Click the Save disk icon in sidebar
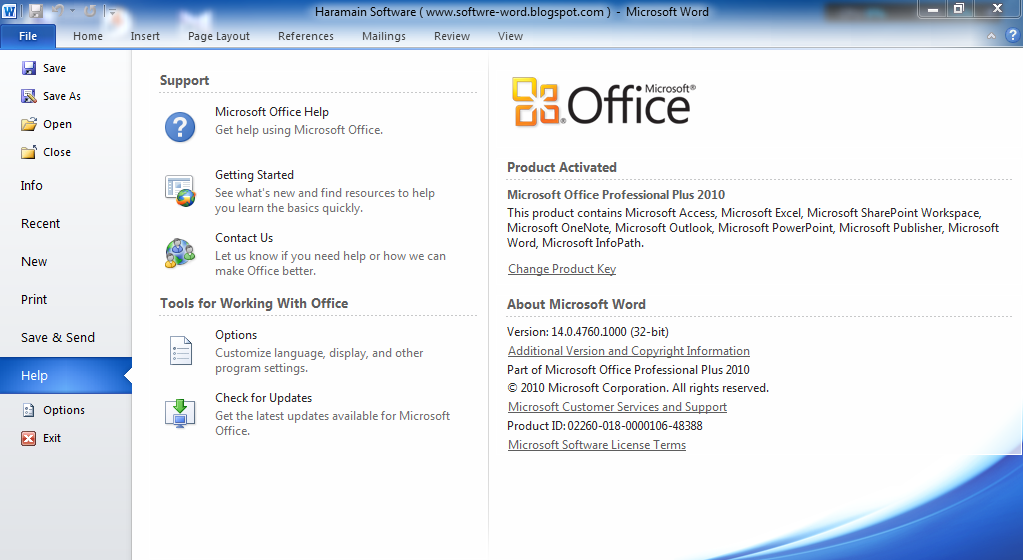The height and width of the screenshot is (560, 1023). point(29,68)
